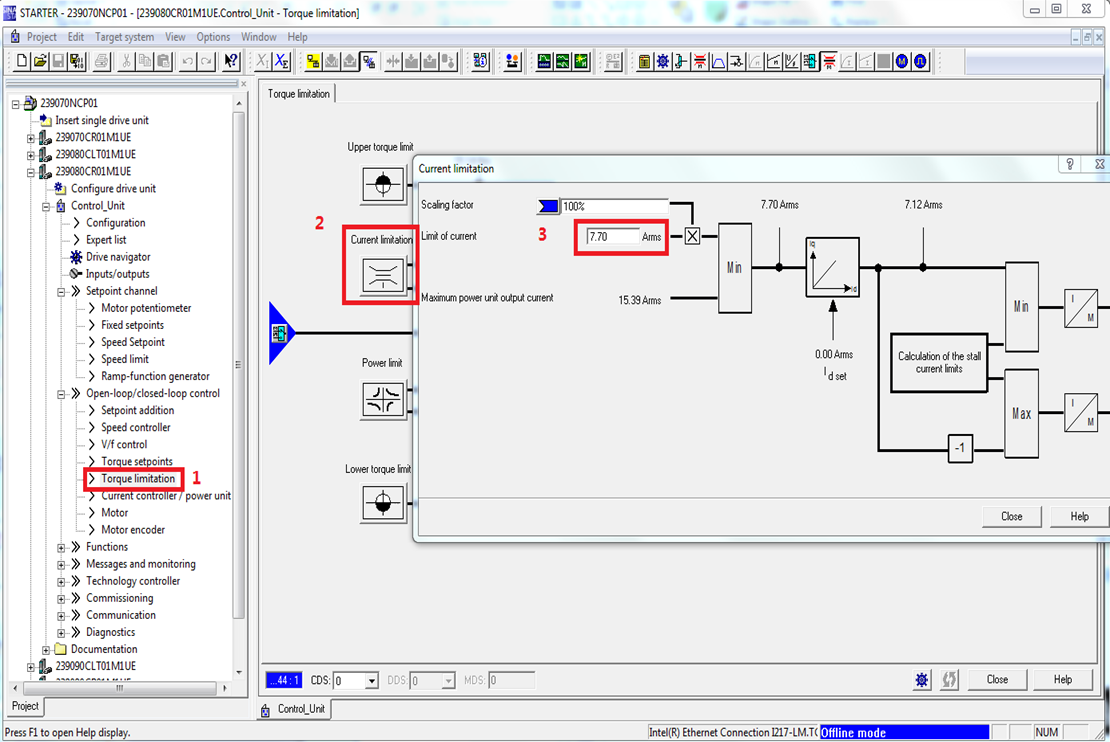Expand the Diagnostics tree node

pyautogui.click(x=61, y=632)
